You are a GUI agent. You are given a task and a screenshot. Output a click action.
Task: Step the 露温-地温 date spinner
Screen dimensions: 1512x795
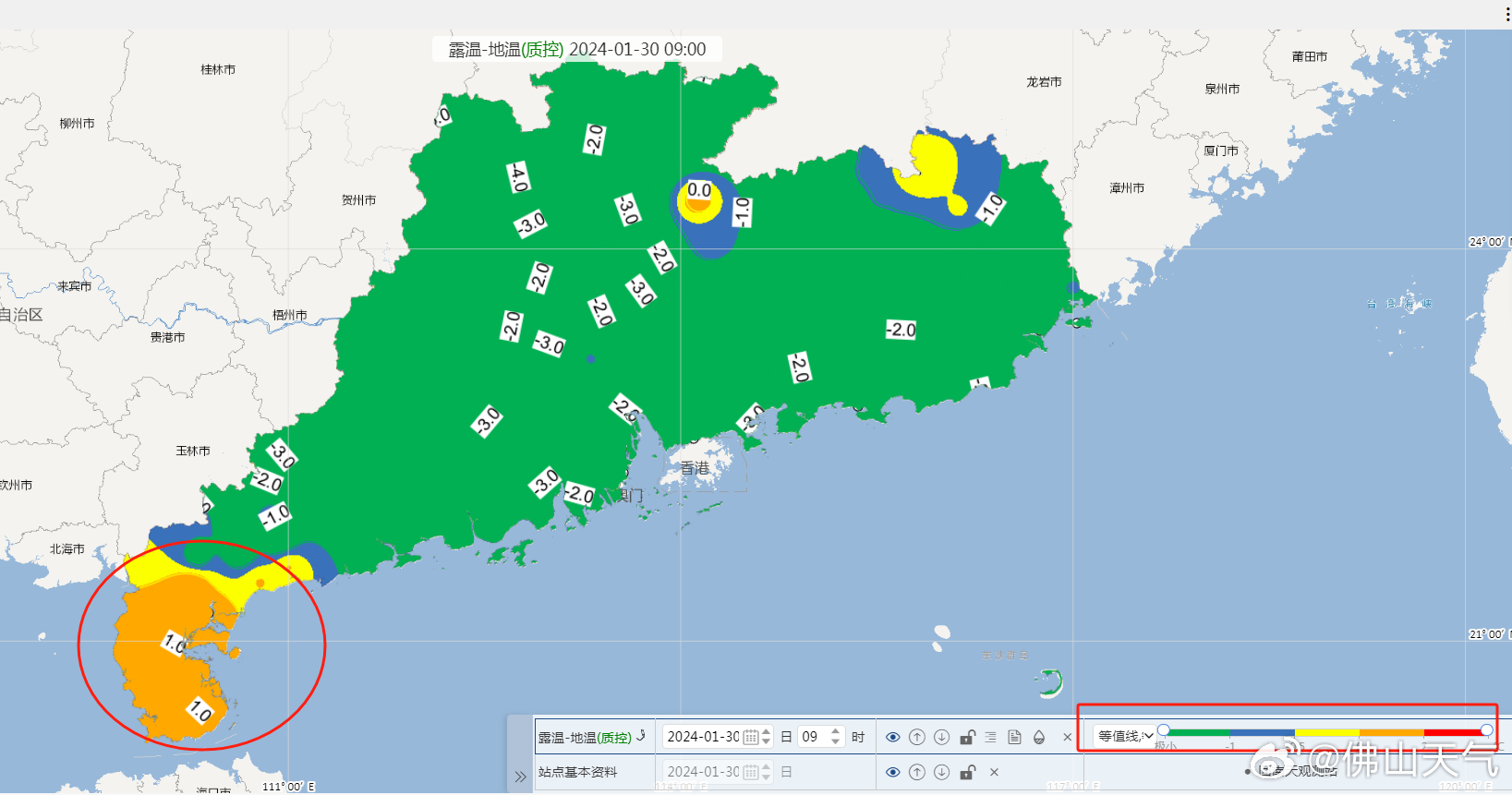click(767, 737)
